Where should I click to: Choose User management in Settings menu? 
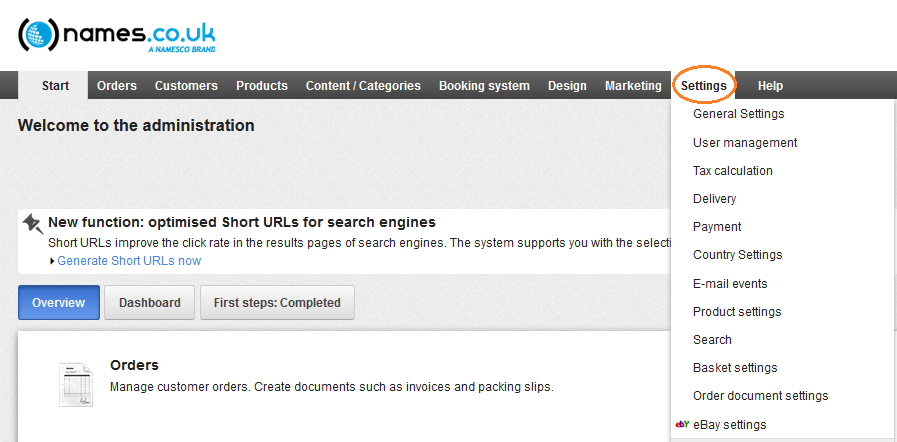coord(745,142)
